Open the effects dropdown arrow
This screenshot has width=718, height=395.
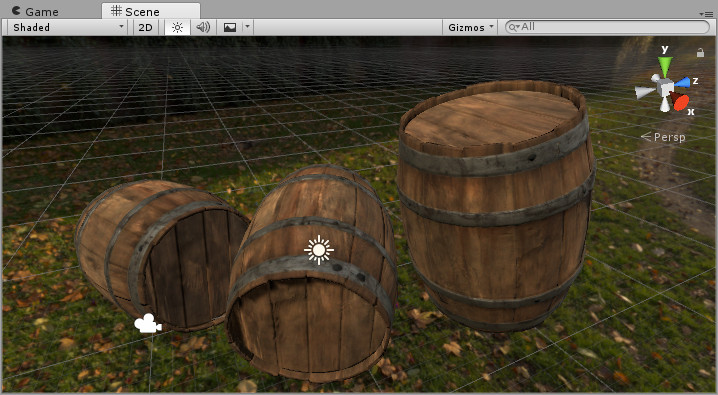coord(247,27)
